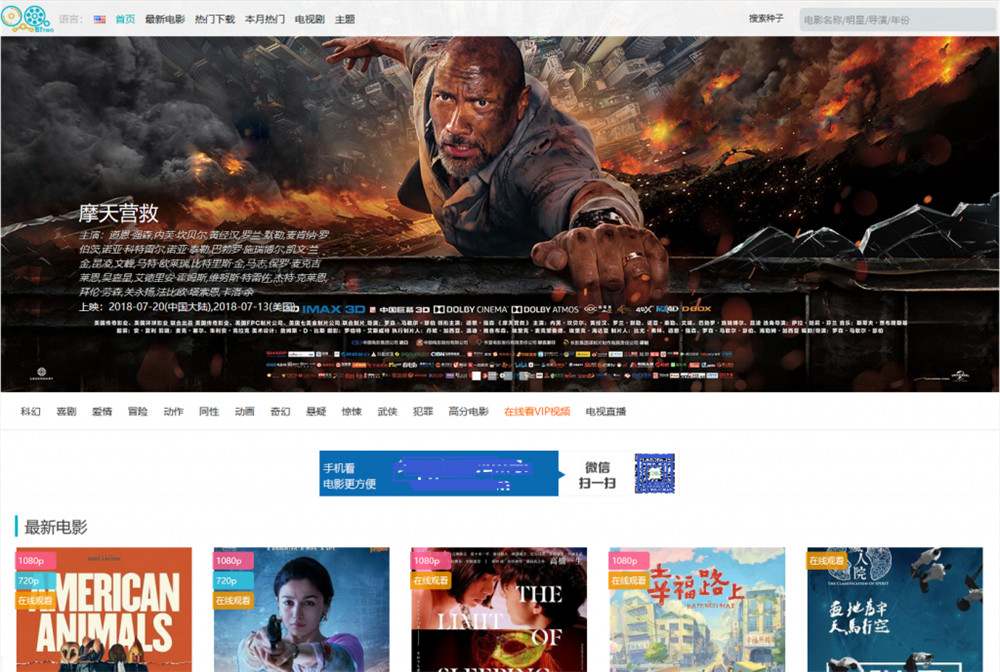Image resolution: width=1000 pixels, height=672 pixels.
Task: Click the 搜索种子 button
Action: pos(767,18)
